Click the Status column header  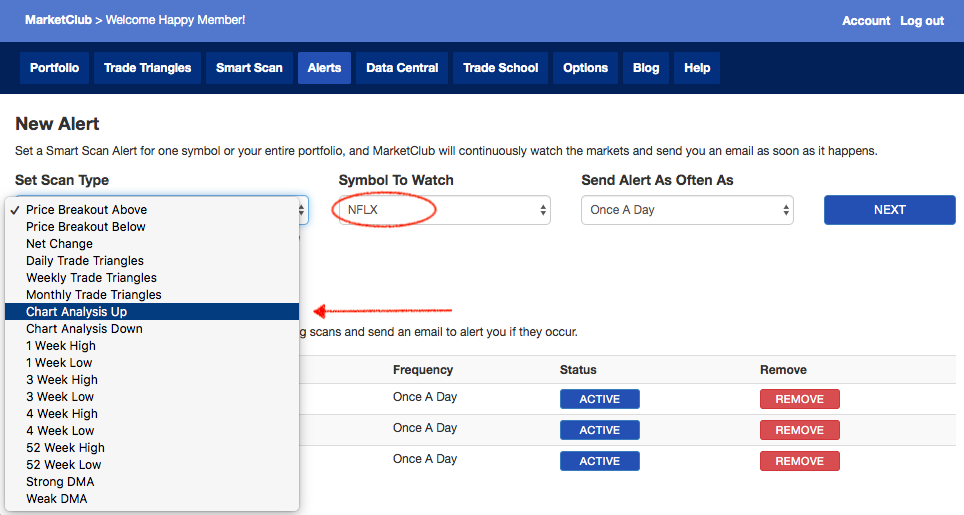pyautogui.click(x=578, y=370)
